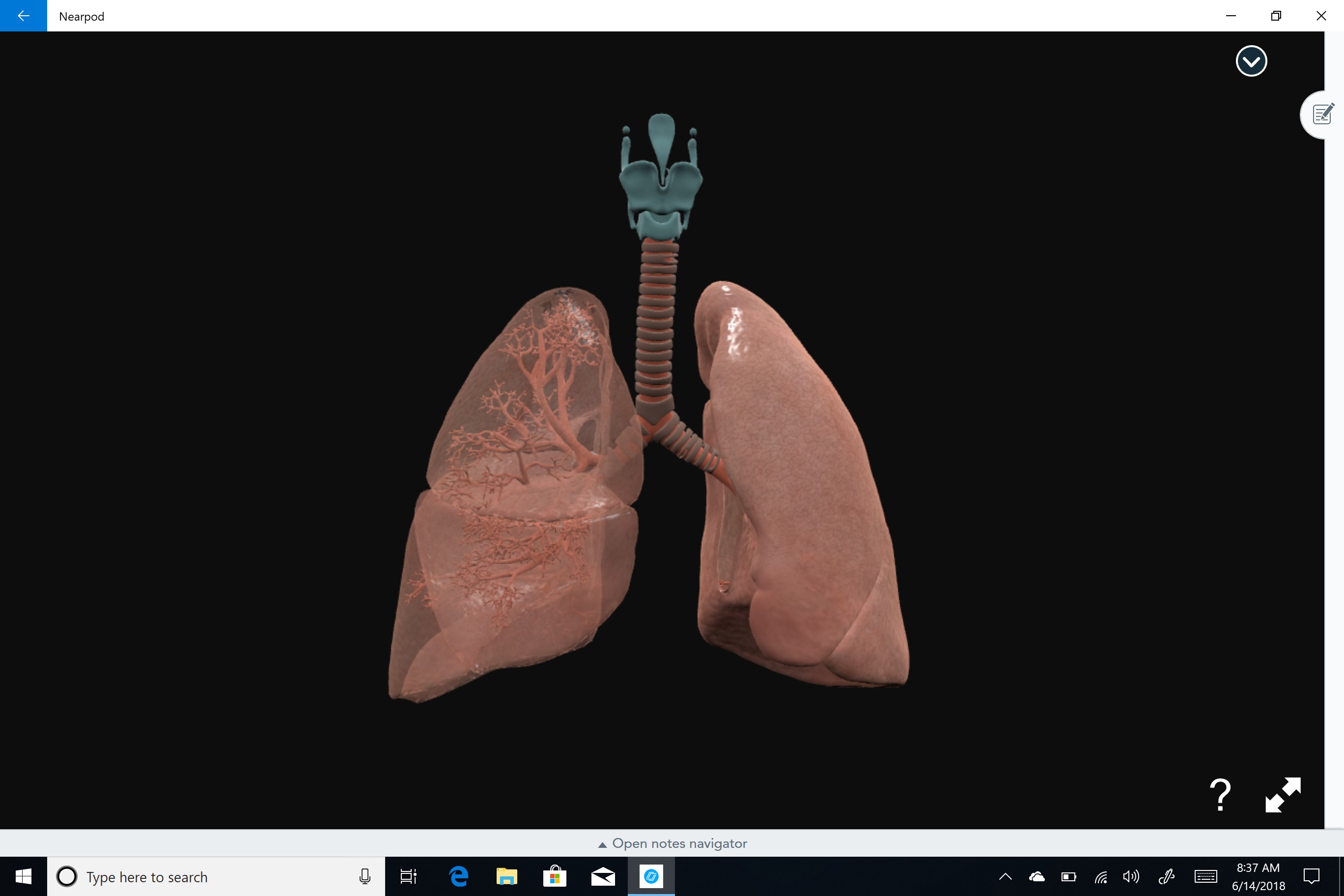Expand the circled chevron-down menu

tap(1251, 61)
